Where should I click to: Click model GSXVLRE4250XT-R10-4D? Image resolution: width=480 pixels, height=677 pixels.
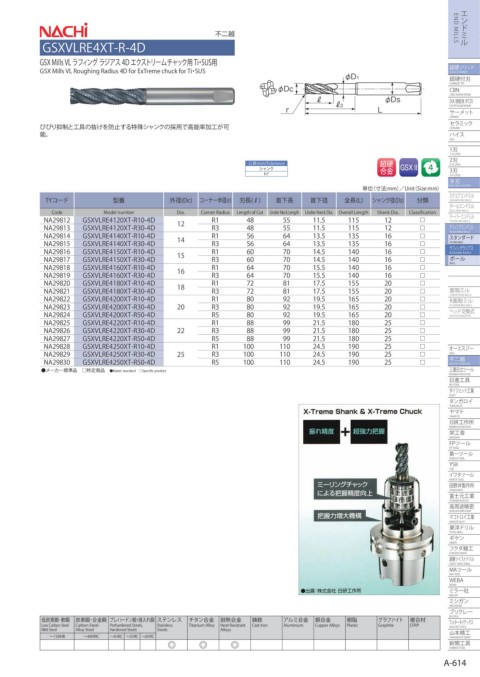pyautogui.click(x=119, y=346)
